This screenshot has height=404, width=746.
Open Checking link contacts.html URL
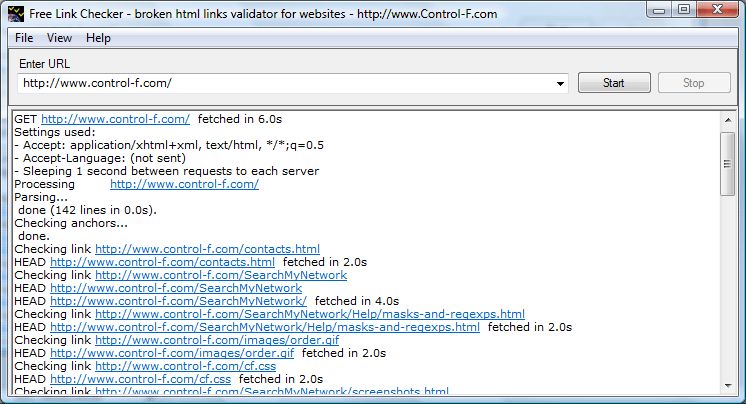pyautogui.click(x=207, y=249)
